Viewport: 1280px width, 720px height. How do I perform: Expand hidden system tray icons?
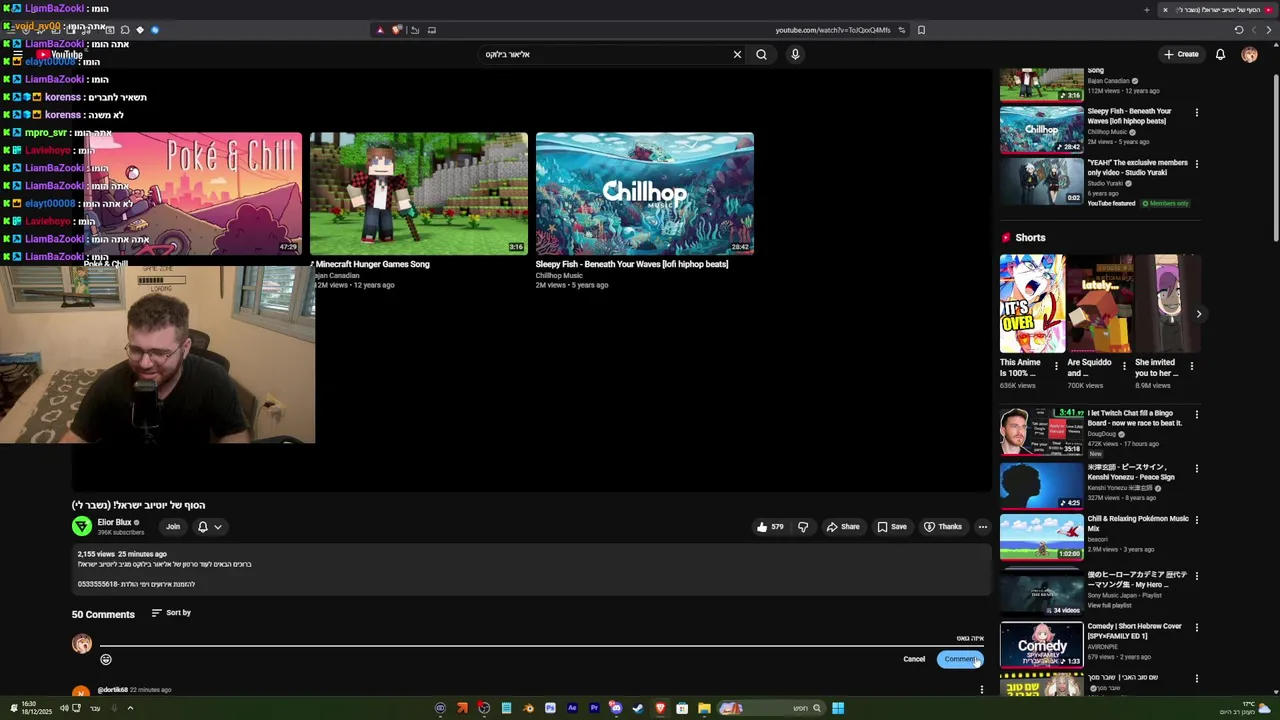[130, 708]
